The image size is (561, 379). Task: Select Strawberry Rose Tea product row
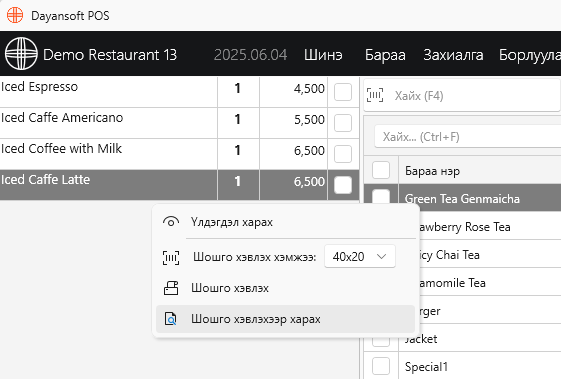click(x=490, y=227)
